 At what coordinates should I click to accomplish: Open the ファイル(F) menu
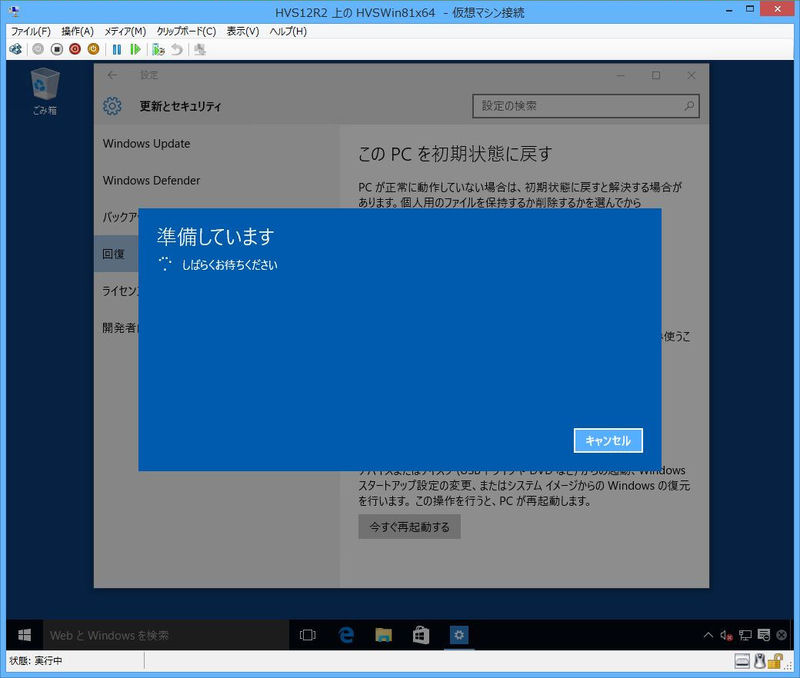[30, 31]
